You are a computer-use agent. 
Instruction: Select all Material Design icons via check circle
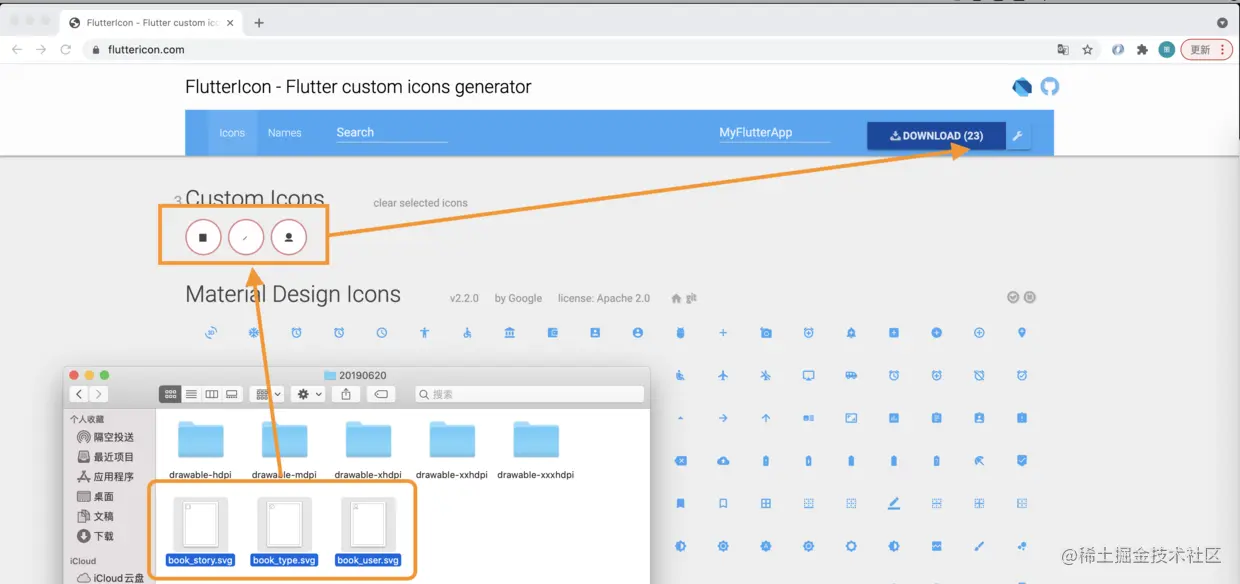pos(1013,297)
